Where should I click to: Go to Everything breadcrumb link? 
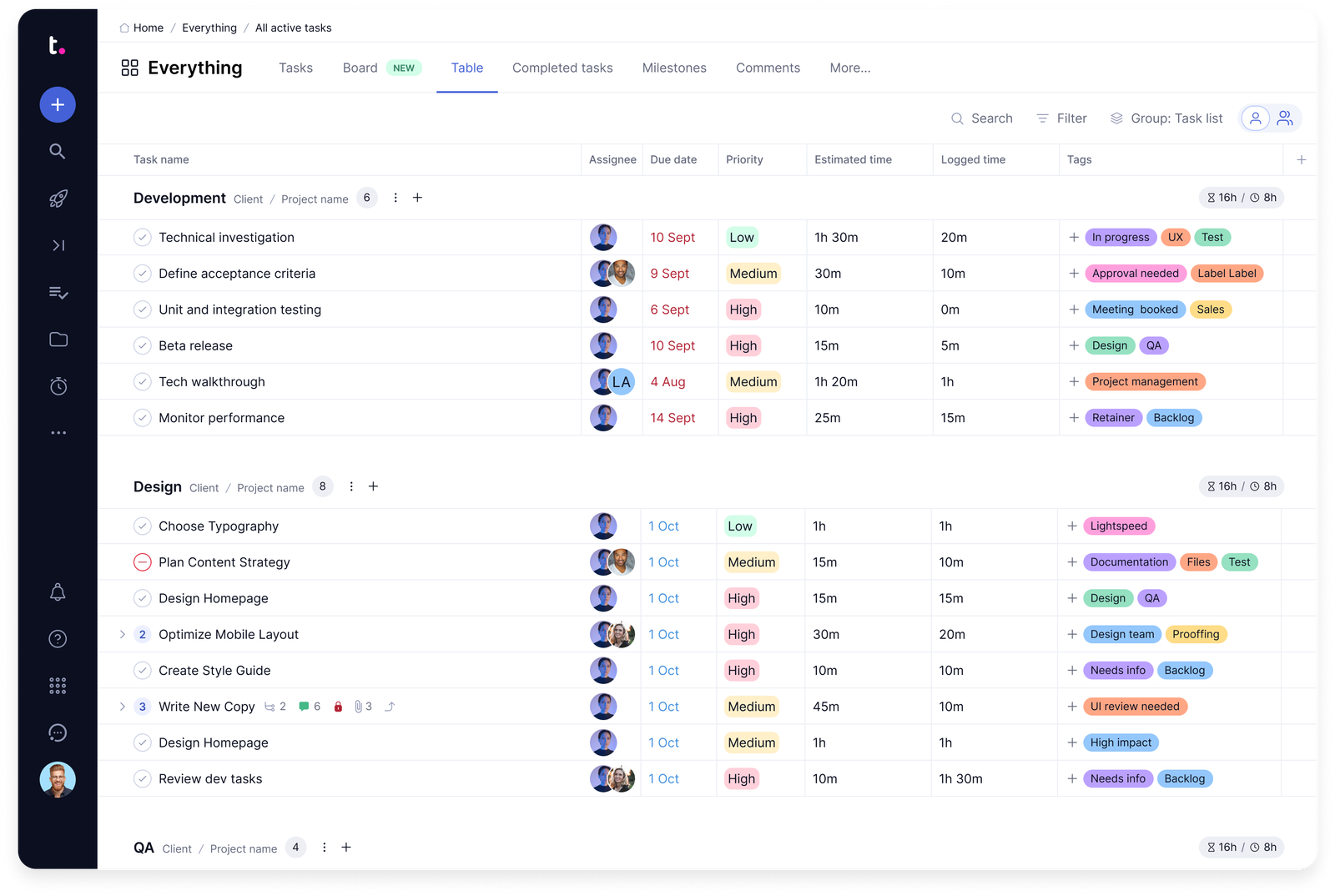209,28
